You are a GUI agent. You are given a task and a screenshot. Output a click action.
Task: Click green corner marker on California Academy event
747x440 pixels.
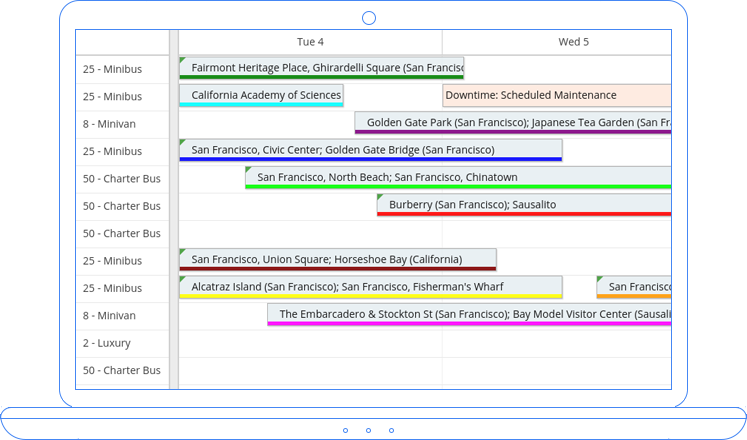[182, 88]
